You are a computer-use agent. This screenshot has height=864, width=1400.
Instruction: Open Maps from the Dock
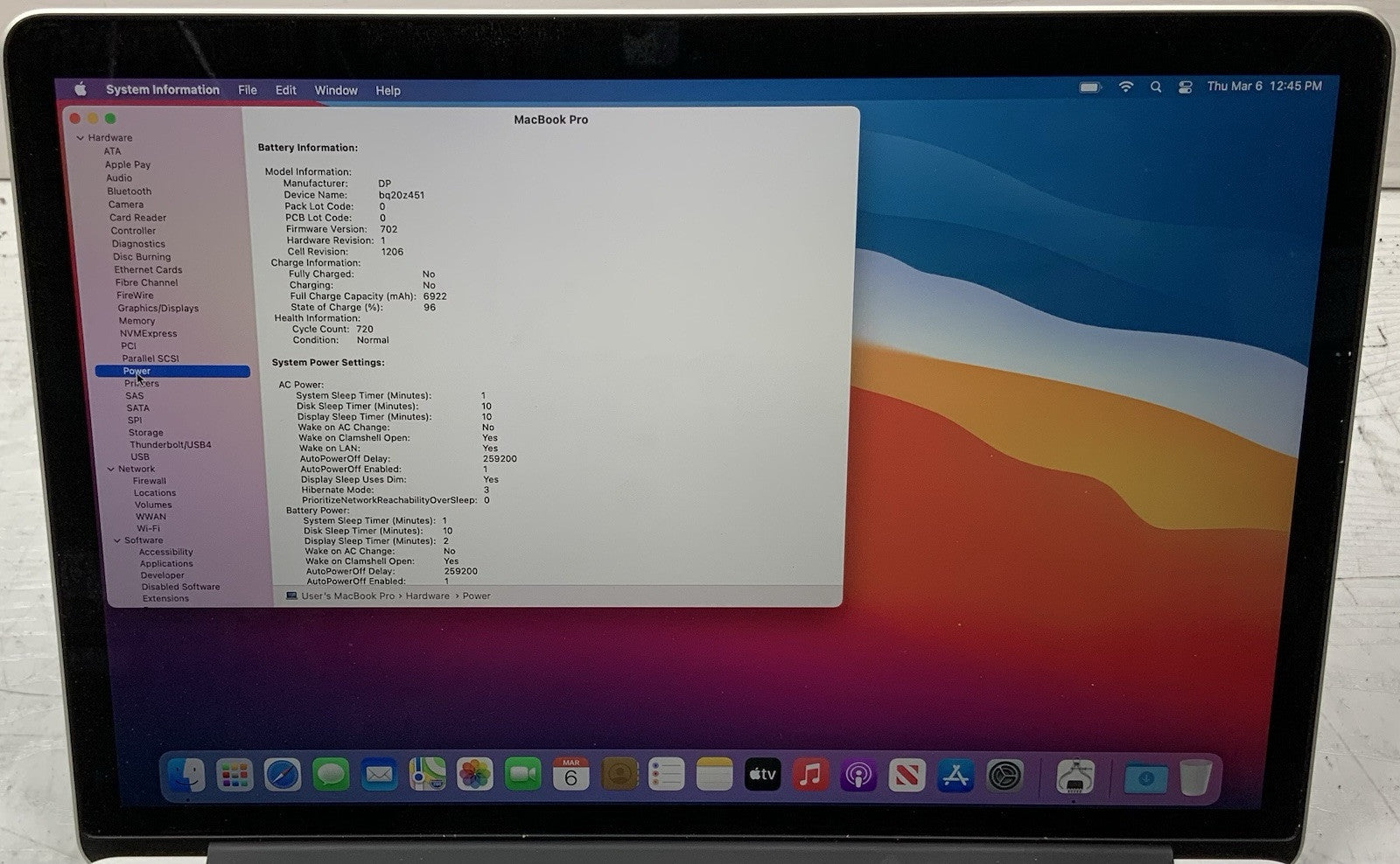coord(427,775)
